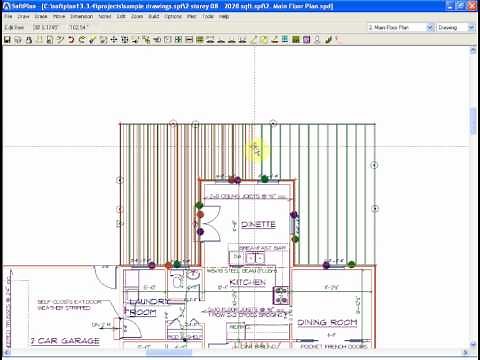Click the scroll up arrow
Image resolution: width=480 pixels, height=360 pixels.
[473, 50]
